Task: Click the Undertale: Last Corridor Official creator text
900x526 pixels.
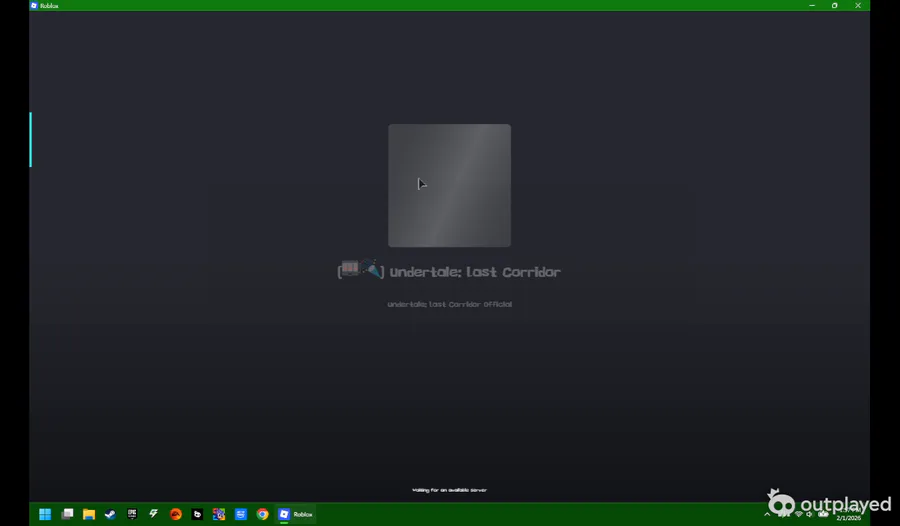Action: 449,304
